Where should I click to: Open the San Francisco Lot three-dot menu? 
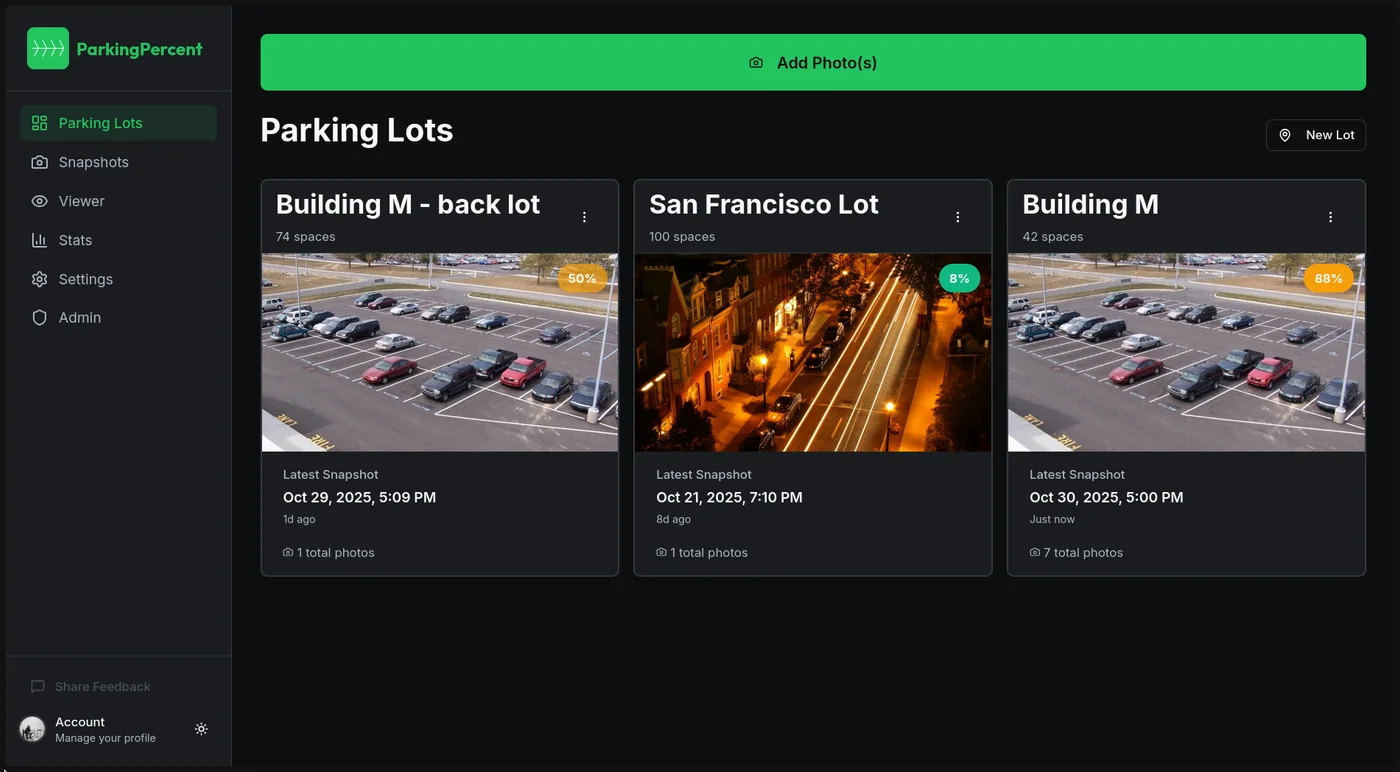pos(958,217)
